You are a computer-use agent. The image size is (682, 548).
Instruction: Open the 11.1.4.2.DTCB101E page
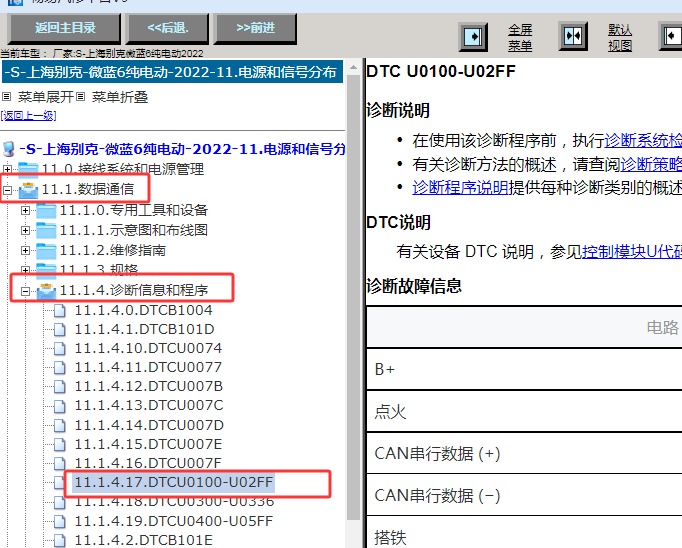pos(144,540)
